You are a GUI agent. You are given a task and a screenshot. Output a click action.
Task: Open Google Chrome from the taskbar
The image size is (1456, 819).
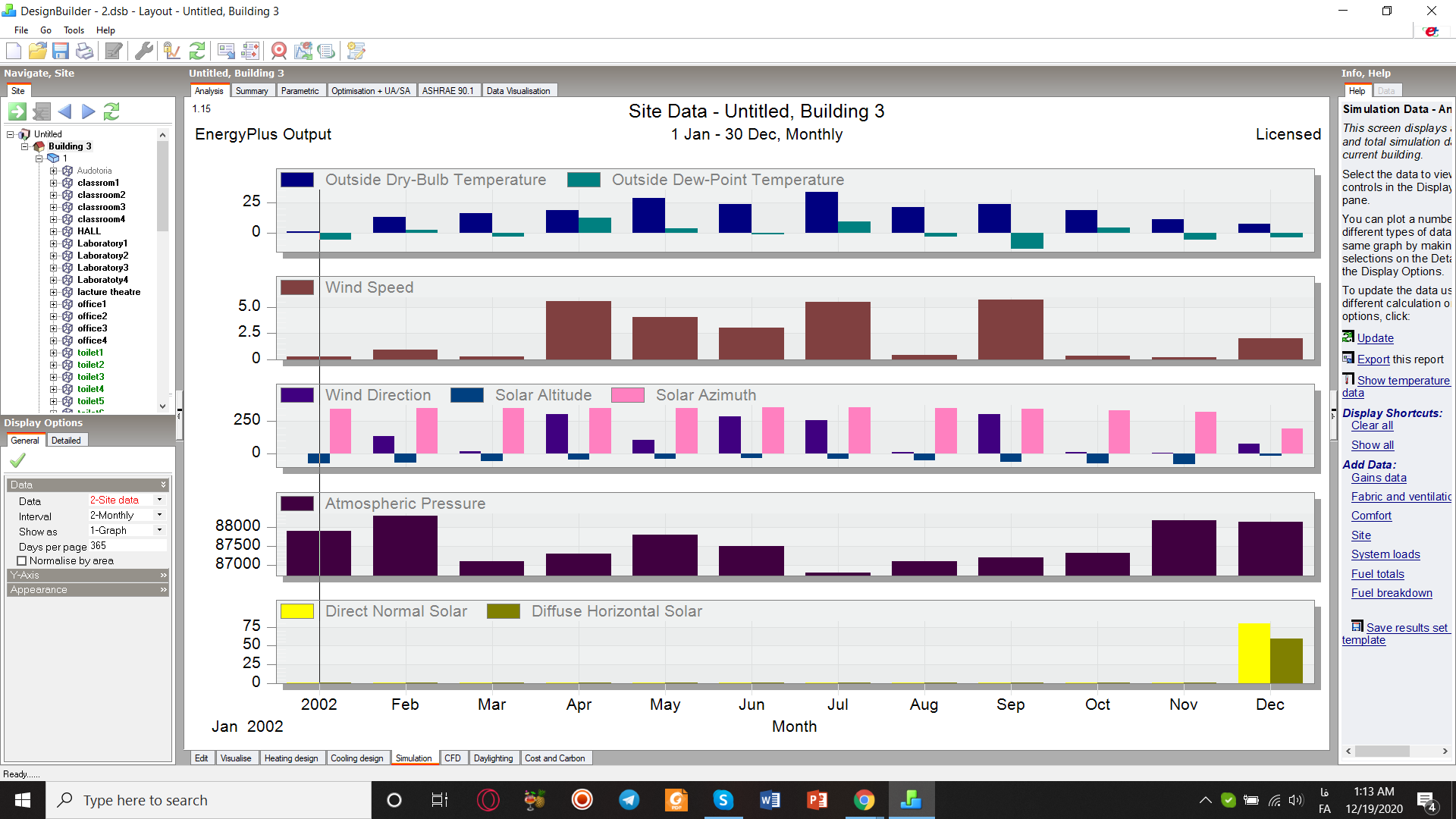pyautogui.click(x=864, y=800)
